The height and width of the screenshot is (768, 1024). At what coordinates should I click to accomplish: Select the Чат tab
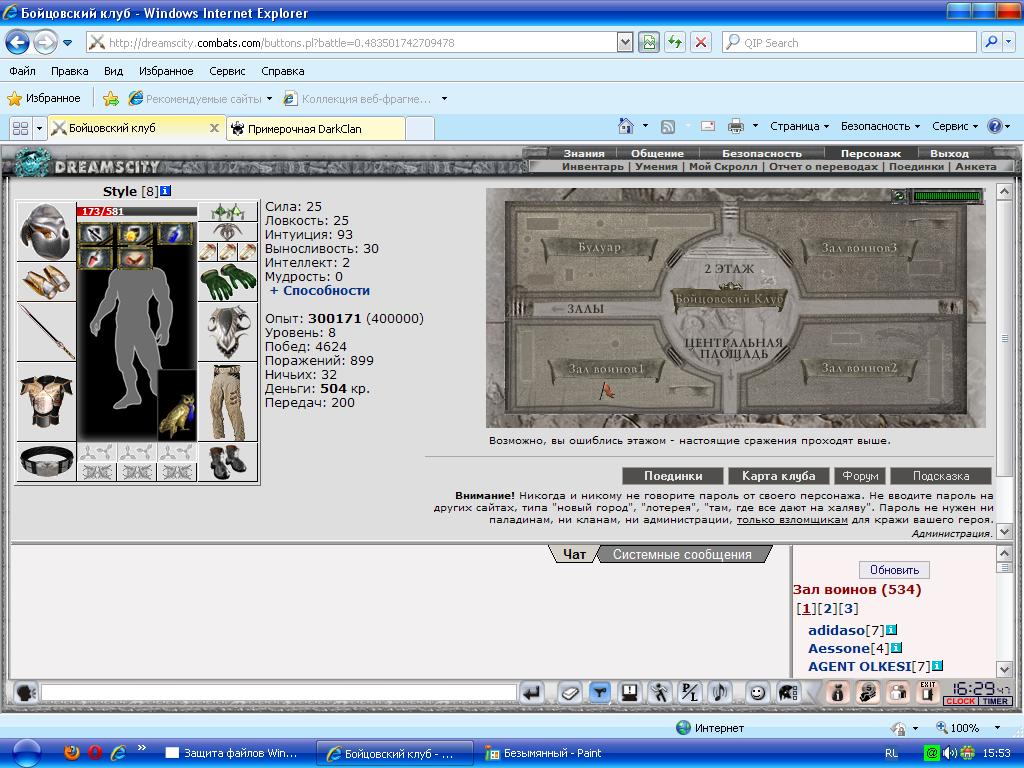(574, 554)
